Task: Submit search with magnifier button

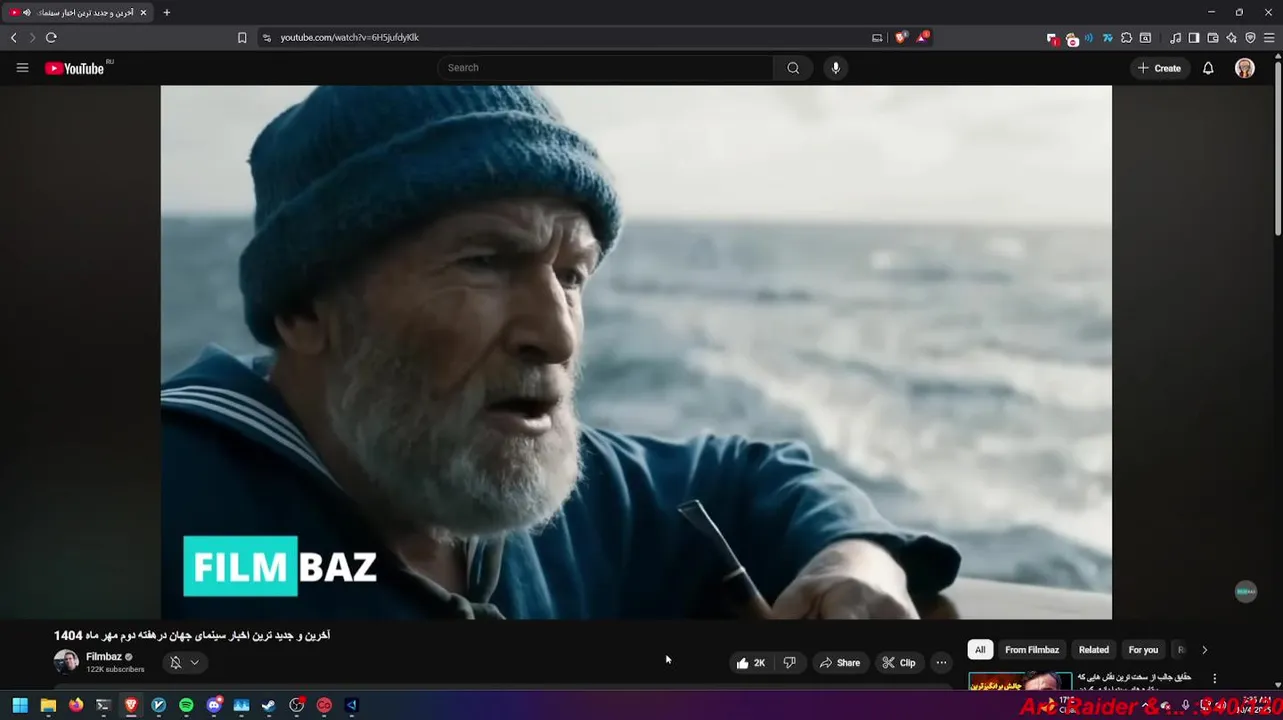Action: [x=793, y=68]
